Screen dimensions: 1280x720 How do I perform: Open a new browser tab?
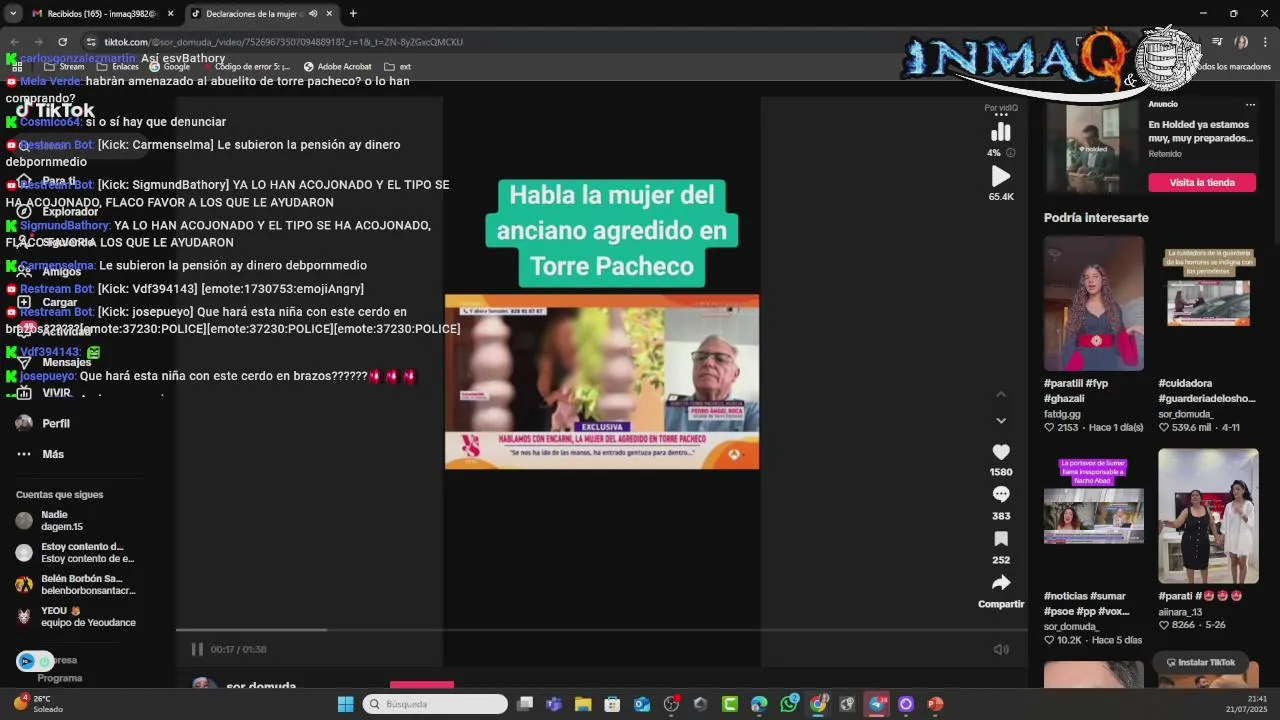(x=353, y=14)
